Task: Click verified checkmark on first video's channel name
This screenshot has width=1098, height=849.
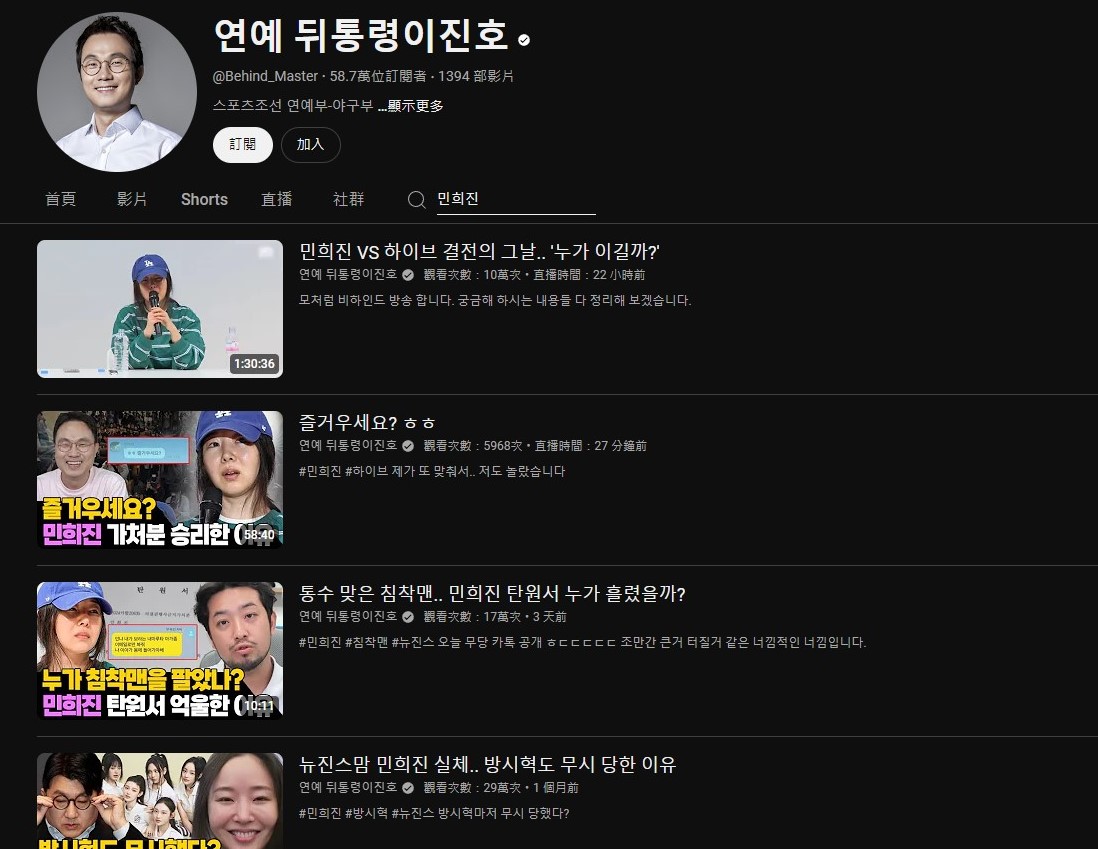Action: click(x=408, y=275)
